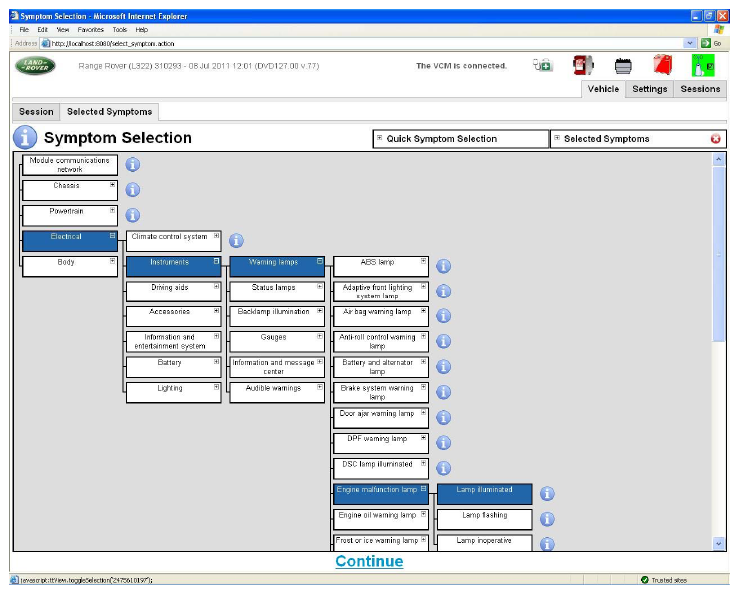
Task: Collapse the Engine malfunction lamp node
Action: pyautogui.click(x=423, y=489)
